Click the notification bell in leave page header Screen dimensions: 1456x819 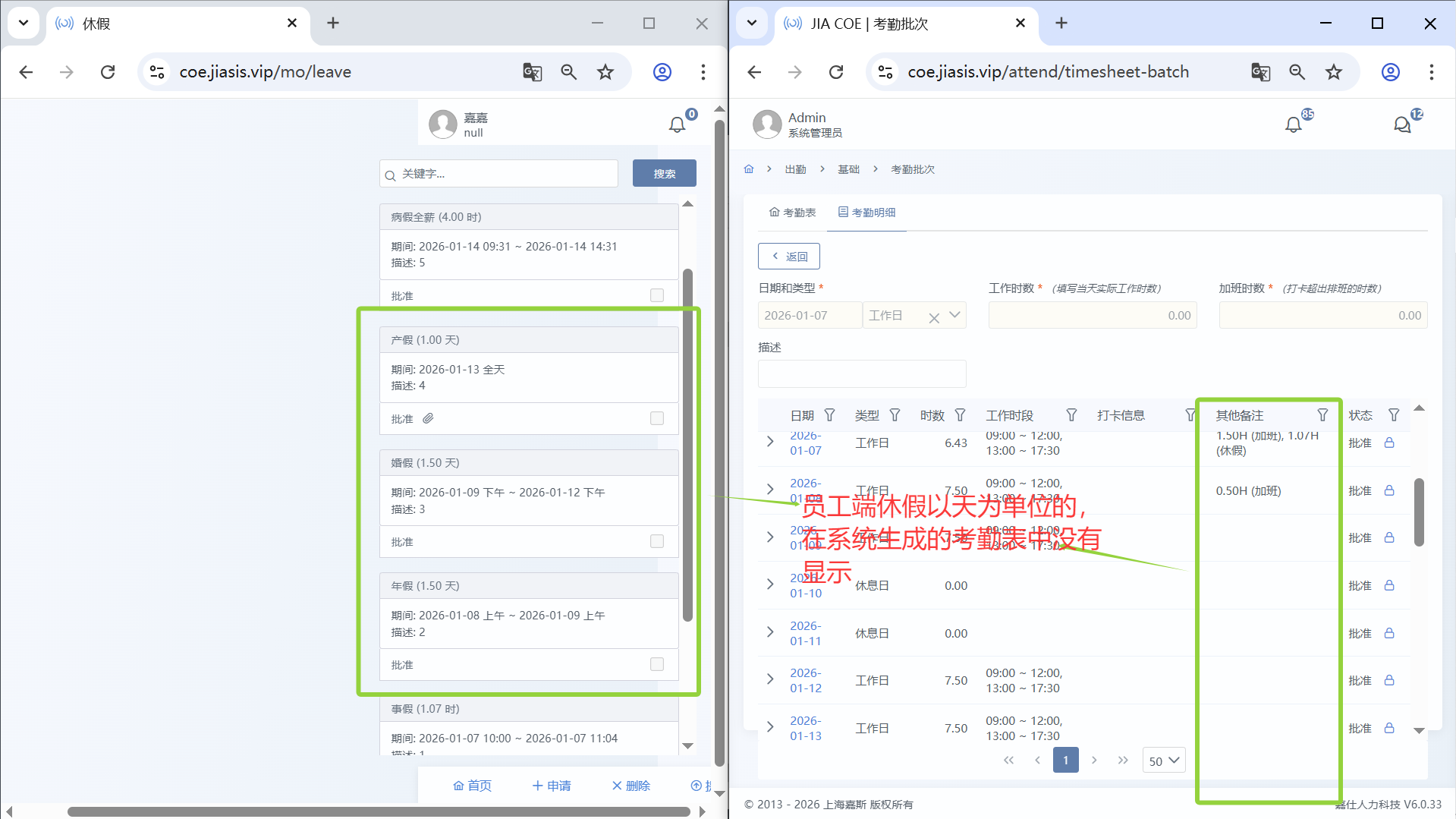click(x=677, y=124)
